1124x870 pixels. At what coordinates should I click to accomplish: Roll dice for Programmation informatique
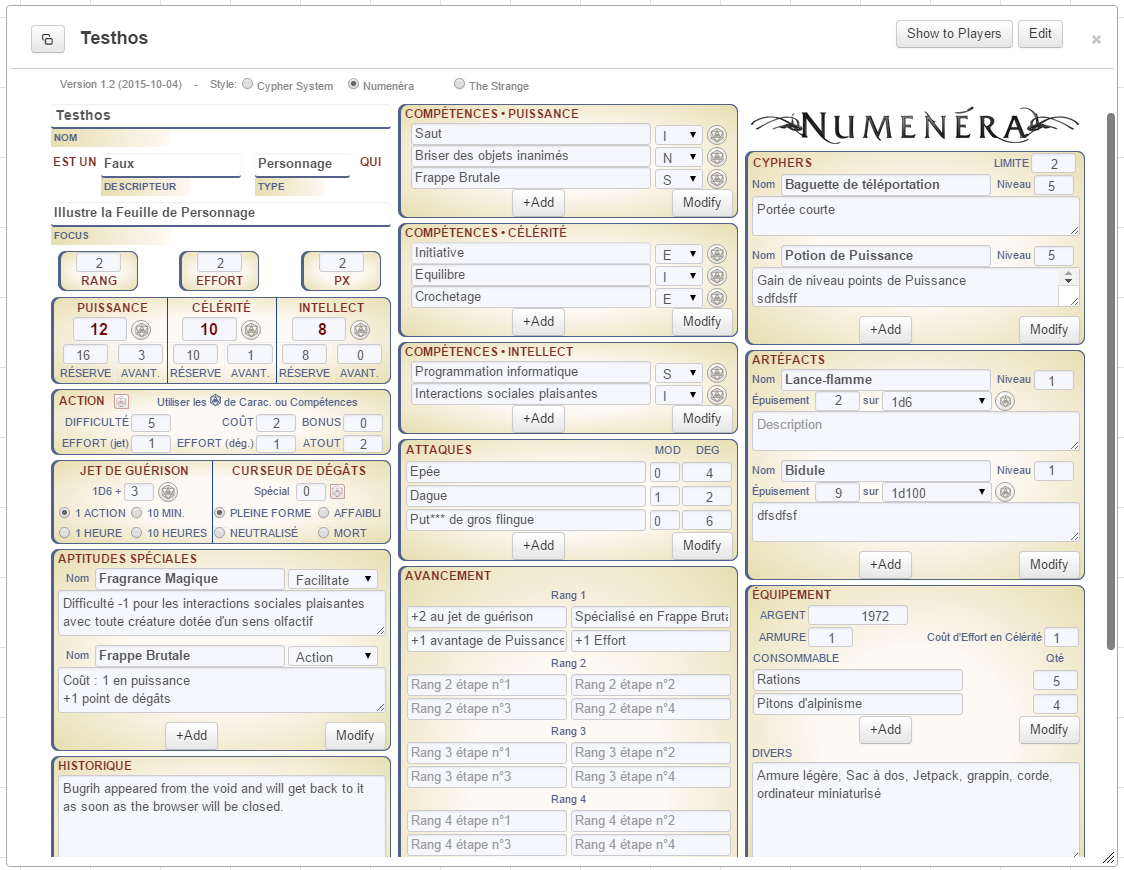tap(717, 373)
